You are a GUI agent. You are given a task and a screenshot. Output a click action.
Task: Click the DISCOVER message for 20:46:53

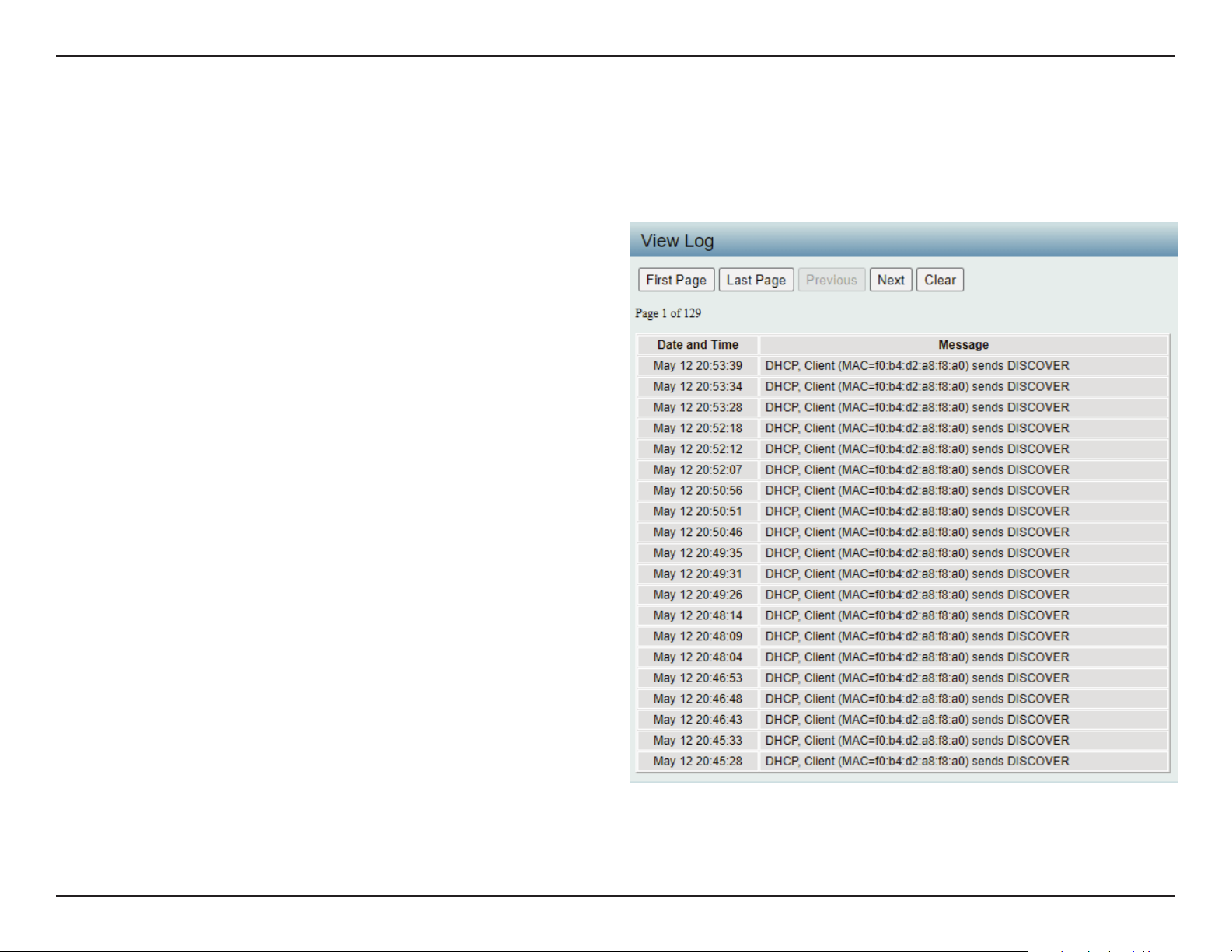coord(917,678)
